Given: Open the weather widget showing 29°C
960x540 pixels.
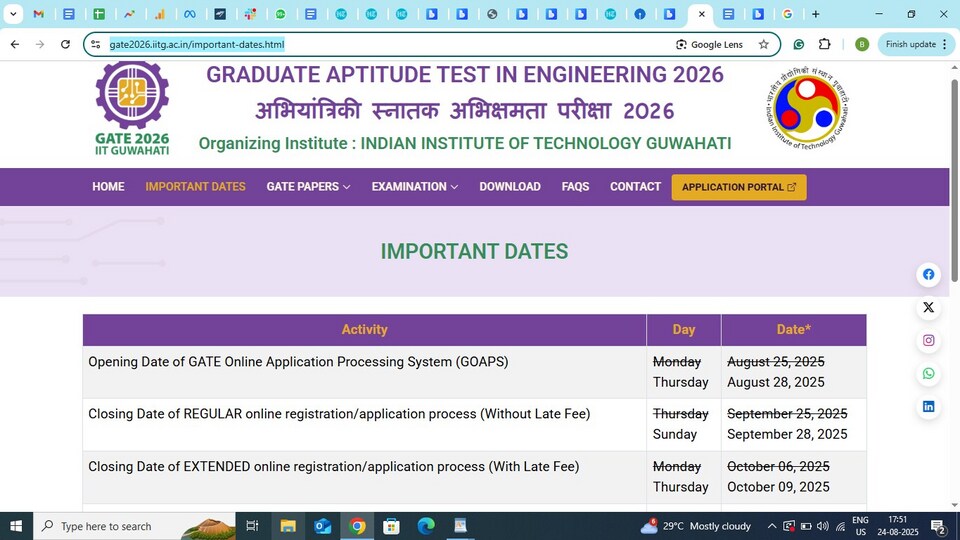Looking at the screenshot, I should [696, 526].
